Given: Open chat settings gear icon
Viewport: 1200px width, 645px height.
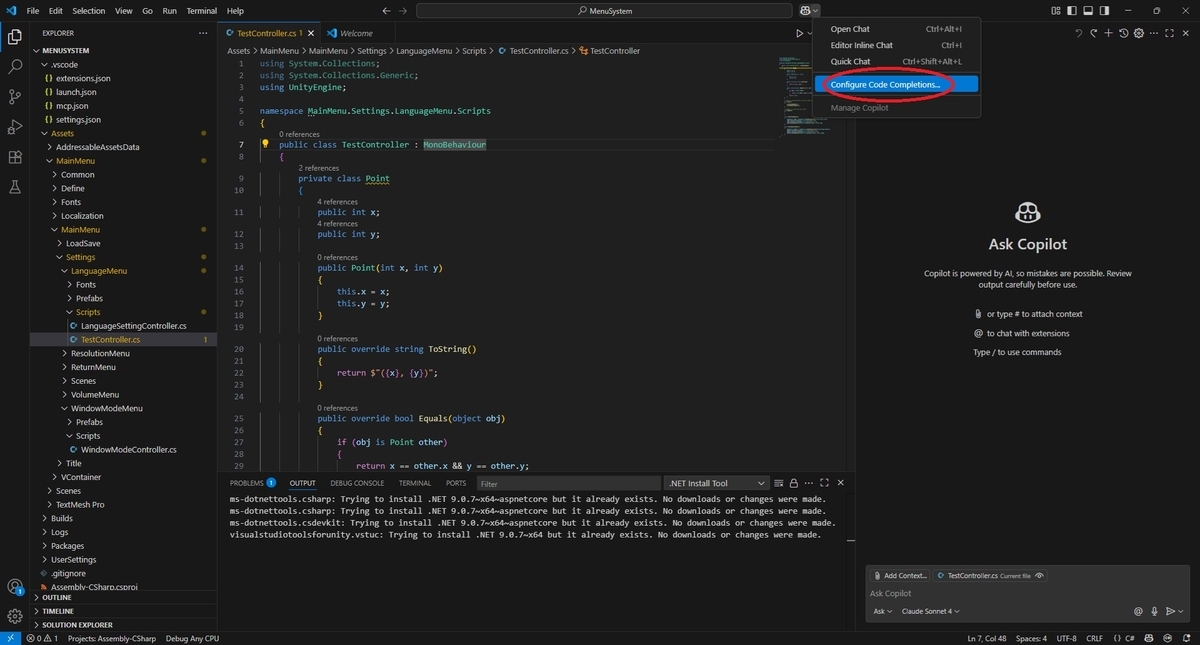Looking at the screenshot, I should click(x=1139, y=33).
